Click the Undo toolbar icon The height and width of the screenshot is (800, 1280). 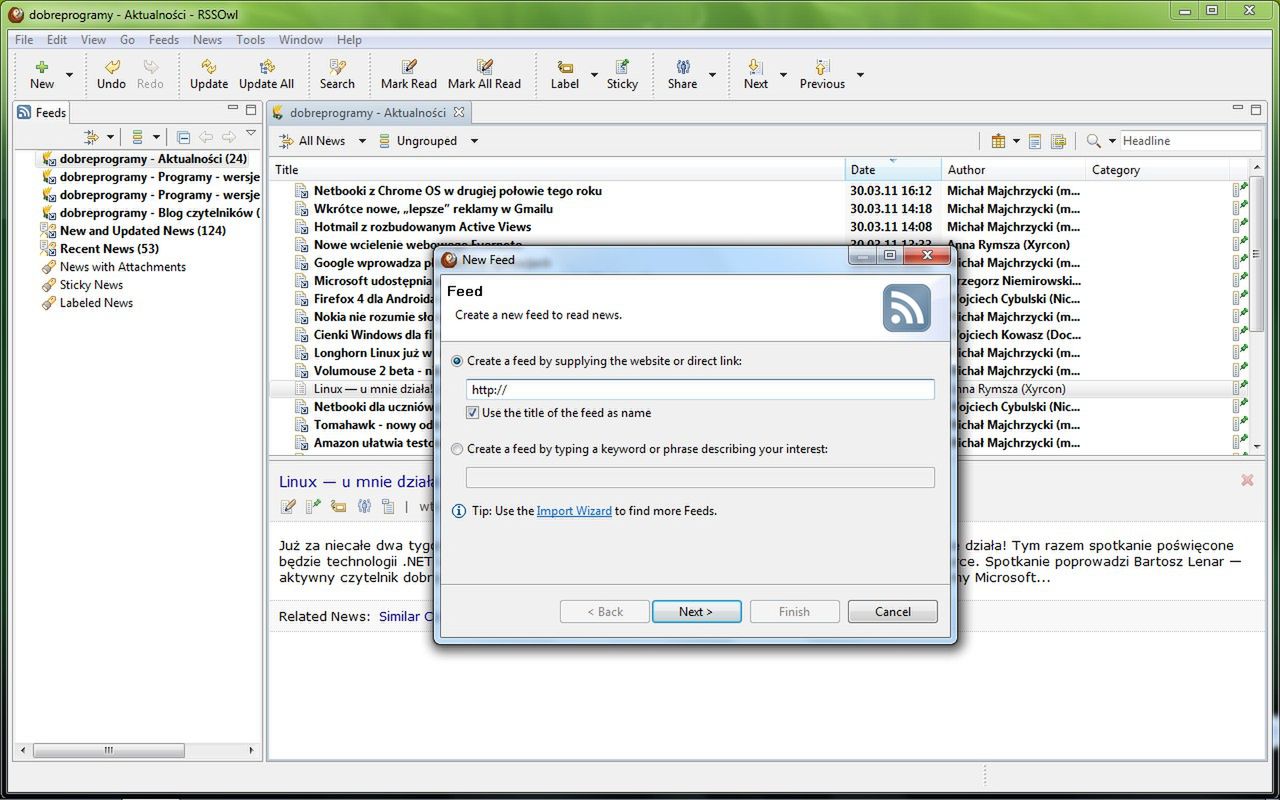pos(111,68)
